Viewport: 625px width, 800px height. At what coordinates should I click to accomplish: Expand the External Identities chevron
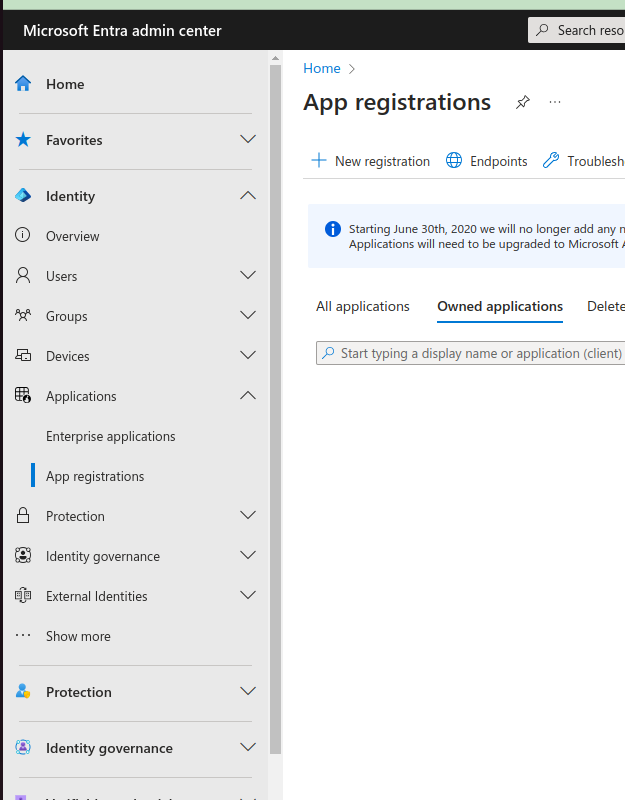[248, 595]
